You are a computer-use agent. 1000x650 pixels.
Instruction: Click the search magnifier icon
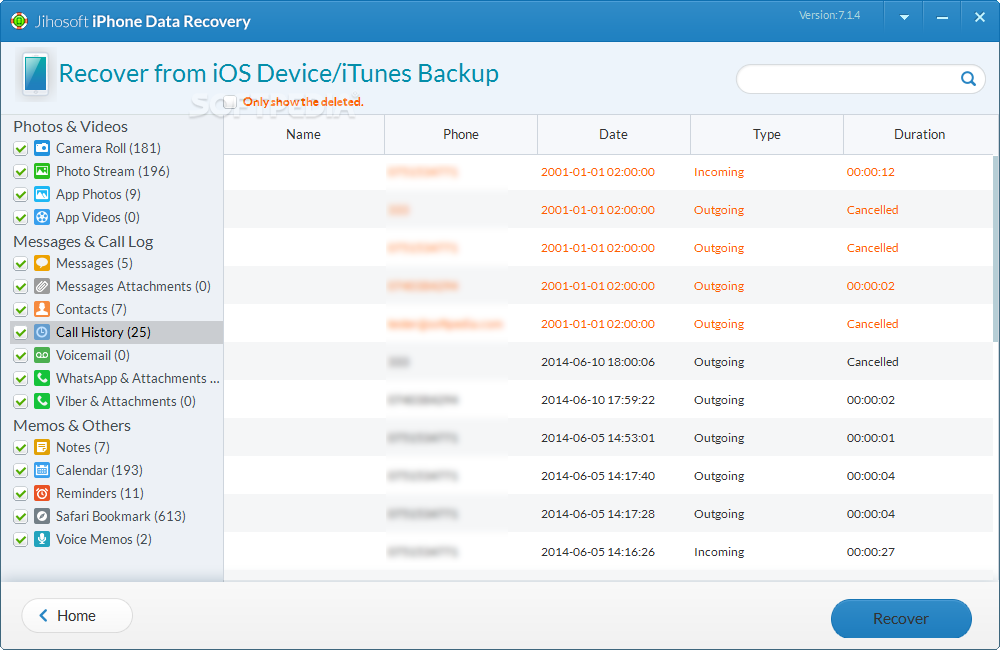(x=968, y=78)
